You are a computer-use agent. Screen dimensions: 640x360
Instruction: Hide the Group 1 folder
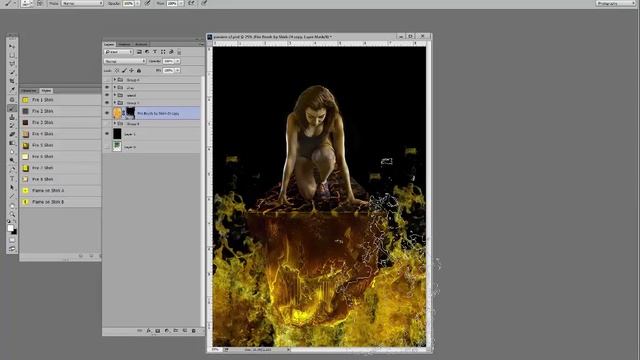(x=107, y=102)
